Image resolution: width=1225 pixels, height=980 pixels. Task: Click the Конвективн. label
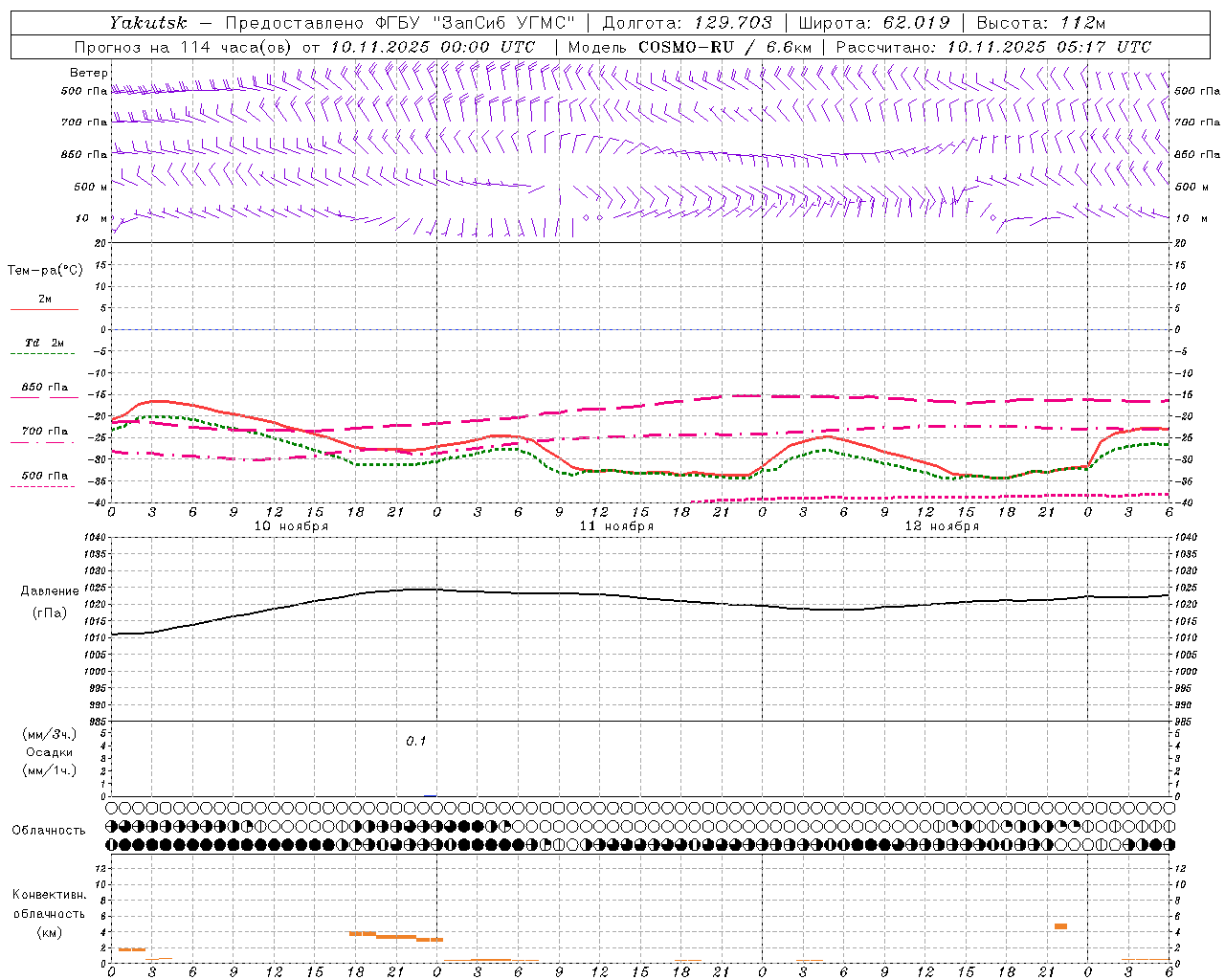pyautogui.click(x=49, y=895)
